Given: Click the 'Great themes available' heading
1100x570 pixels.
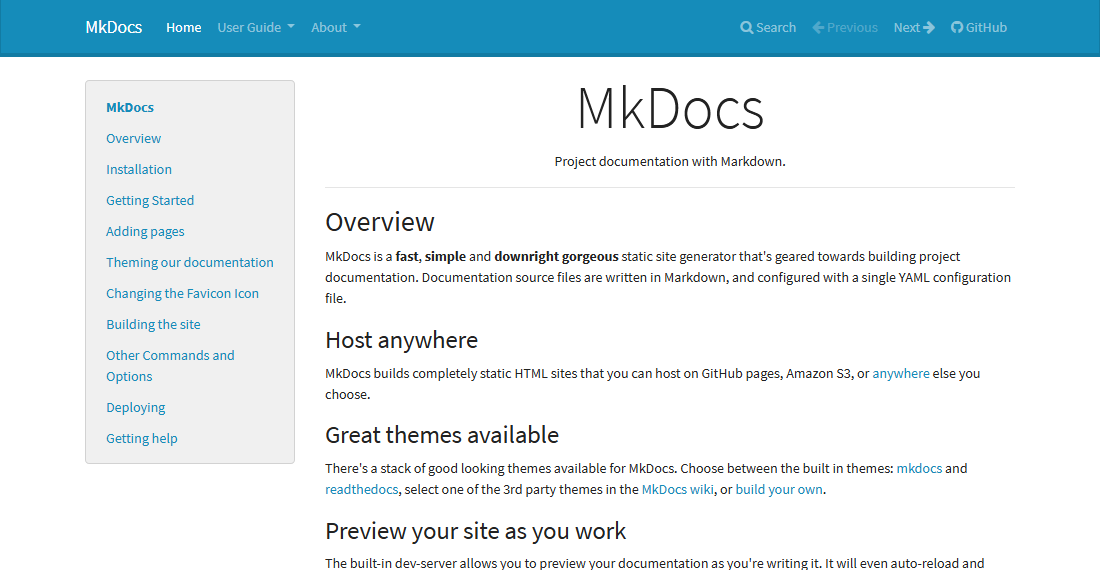Looking at the screenshot, I should (442, 435).
